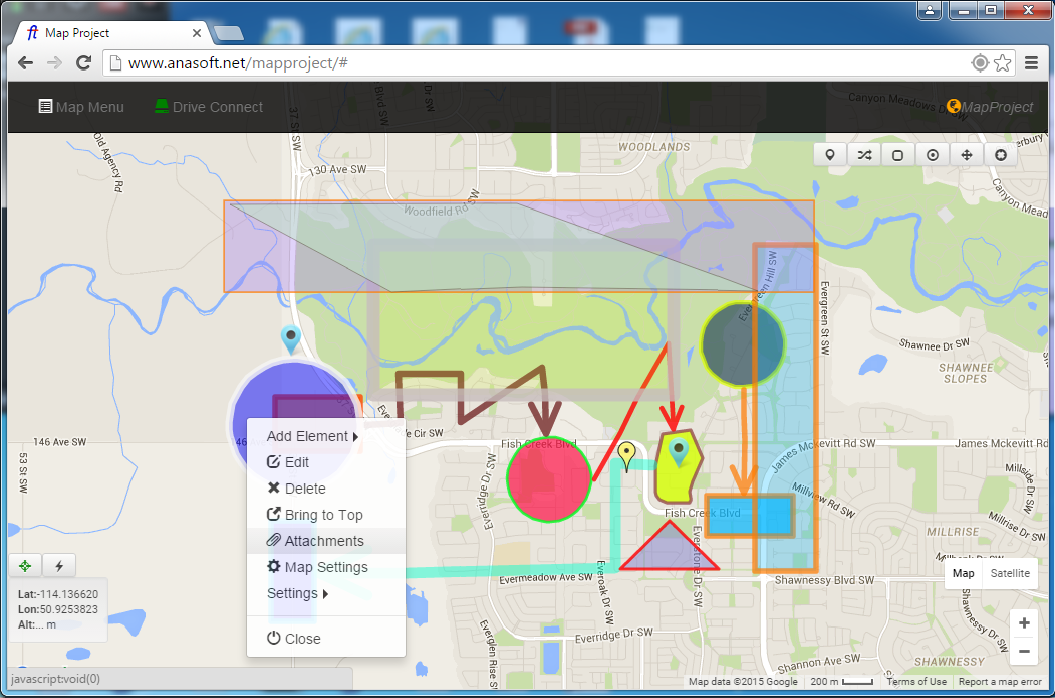1055x698 pixels.
Task: Open the Chrome hamburger menu
Action: click(1031, 63)
